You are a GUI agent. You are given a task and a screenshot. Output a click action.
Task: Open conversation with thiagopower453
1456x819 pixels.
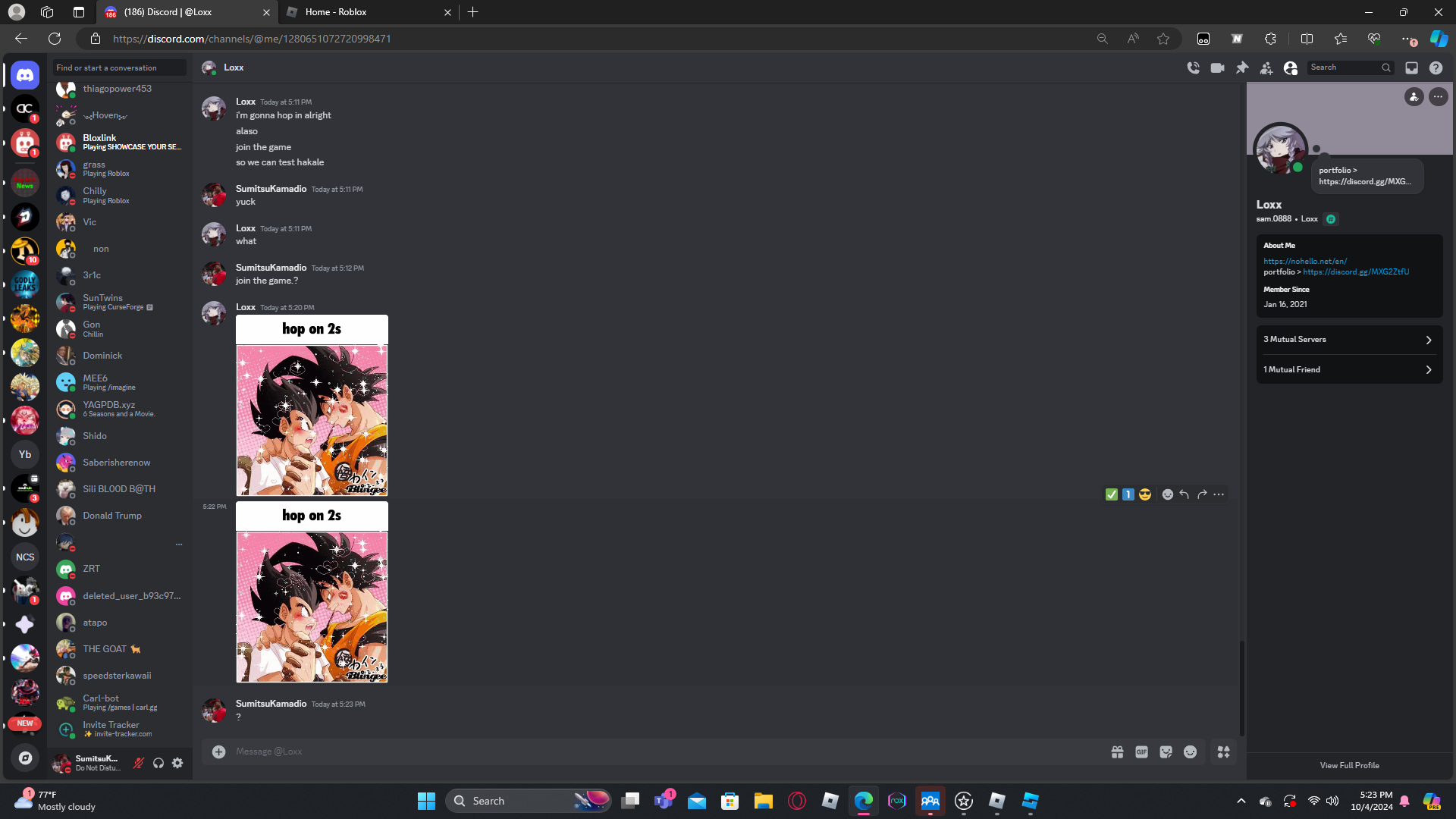(120, 89)
